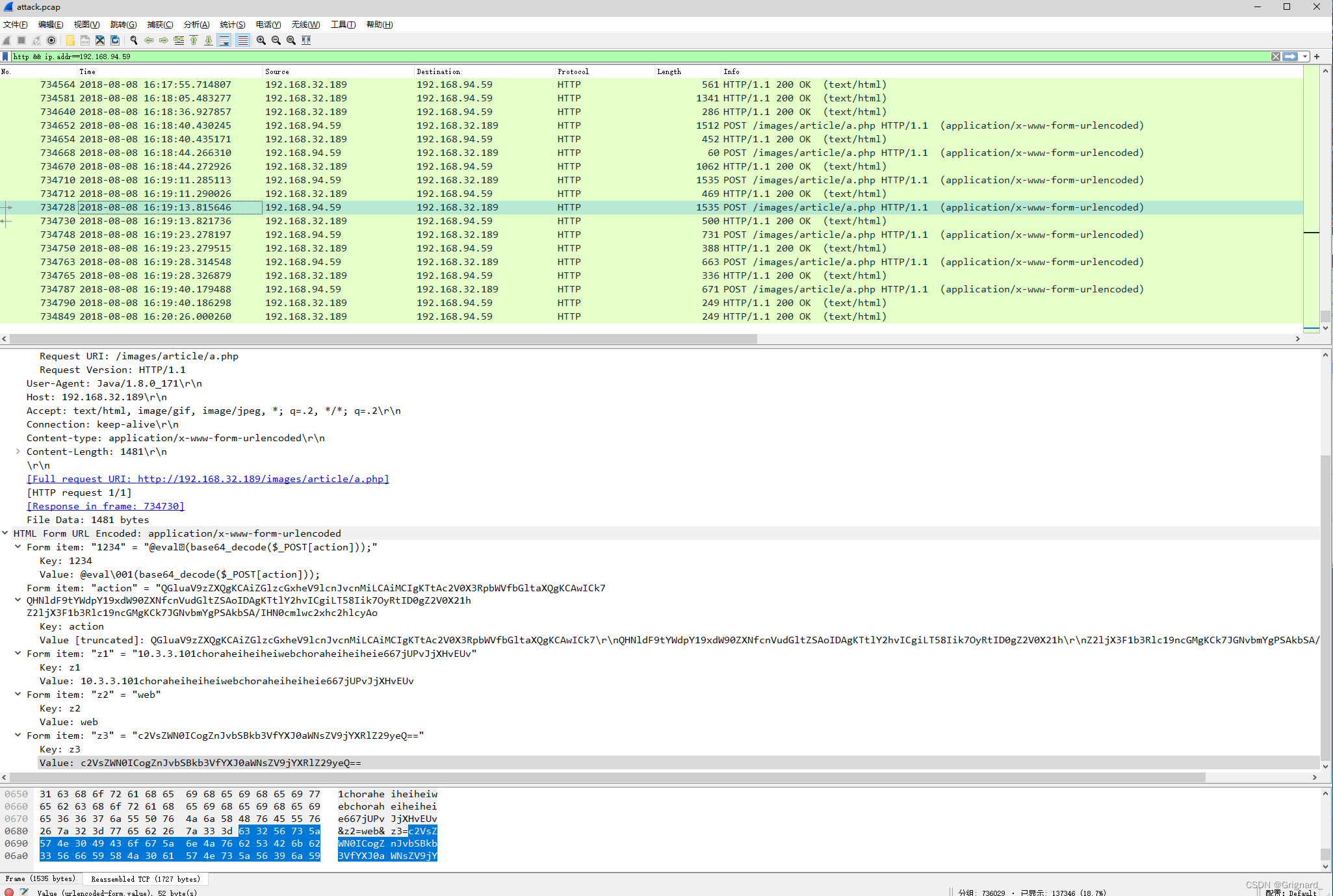Open the 文件(F) menu

tap(15, 25)
